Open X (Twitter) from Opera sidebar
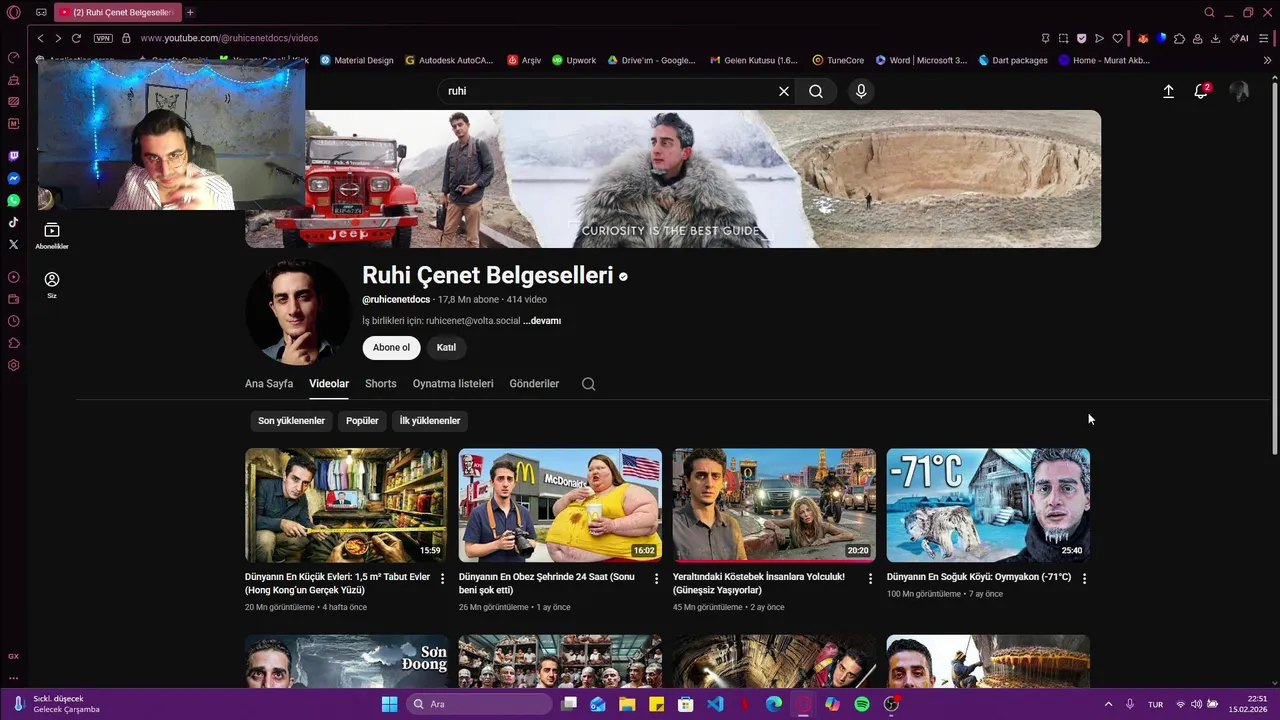This screenshot has height=720, width=1280. (x=14, y=244)
